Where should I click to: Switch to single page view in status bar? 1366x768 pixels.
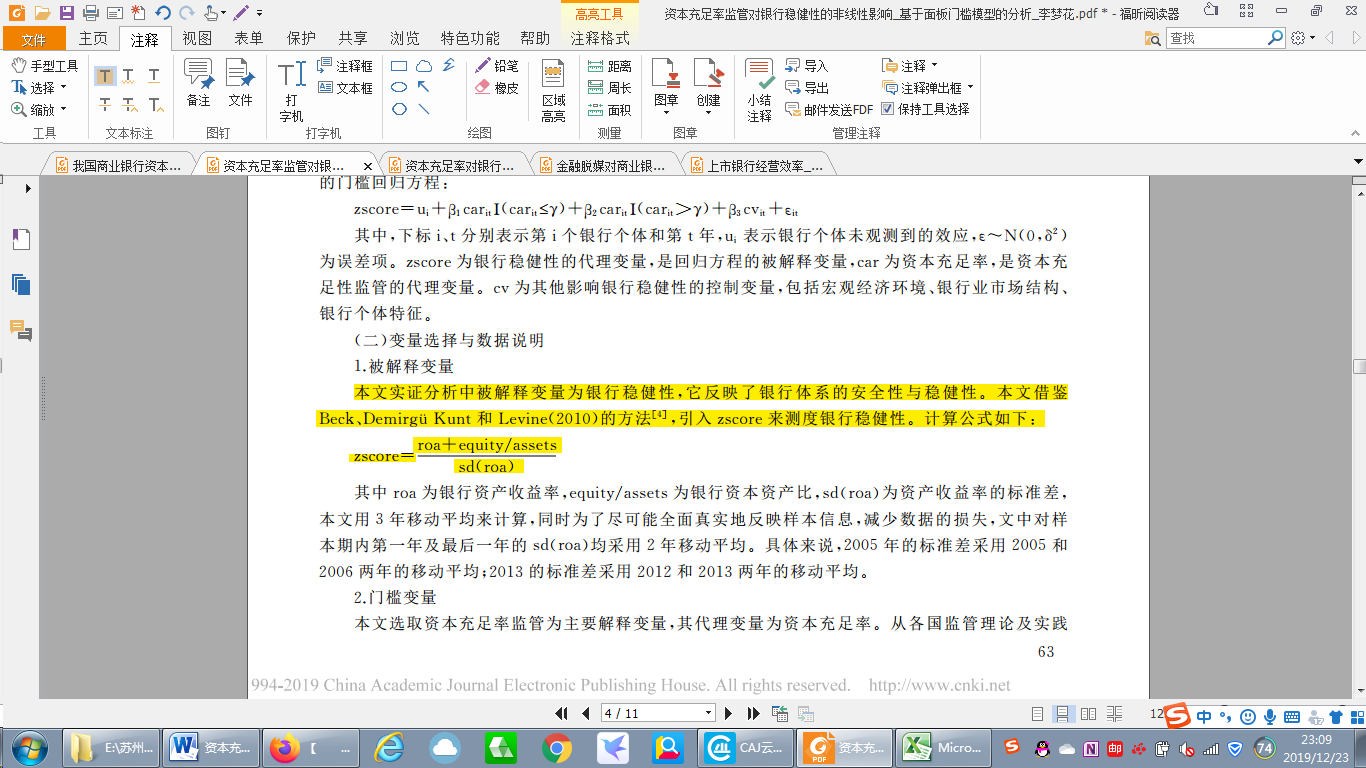pos(1037,714)
